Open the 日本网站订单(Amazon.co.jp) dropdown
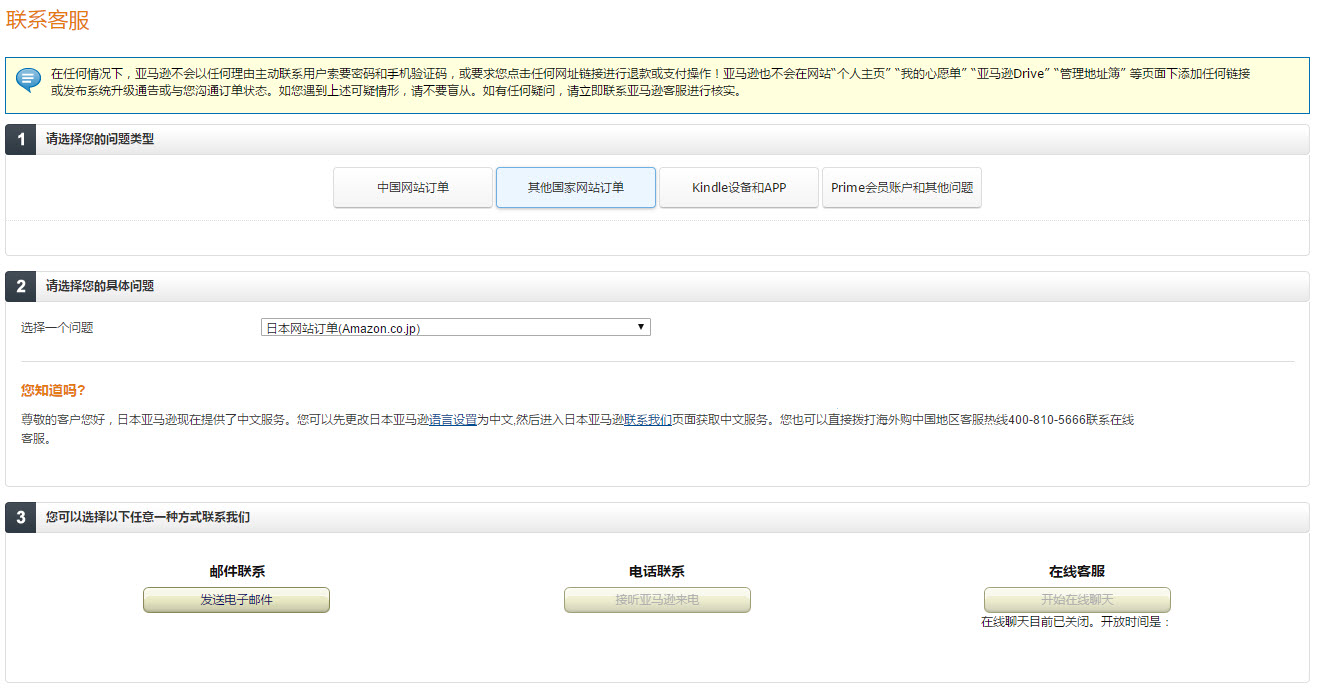The width and height of the screenshot is (1317, 688). 456,327
